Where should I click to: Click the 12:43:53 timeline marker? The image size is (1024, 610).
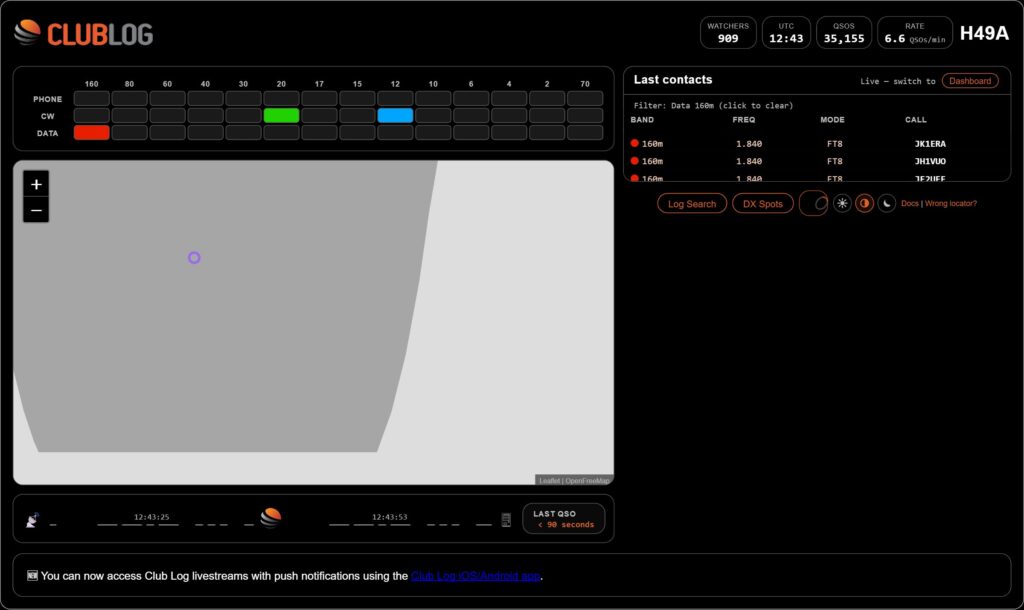(x=390, y=517)
